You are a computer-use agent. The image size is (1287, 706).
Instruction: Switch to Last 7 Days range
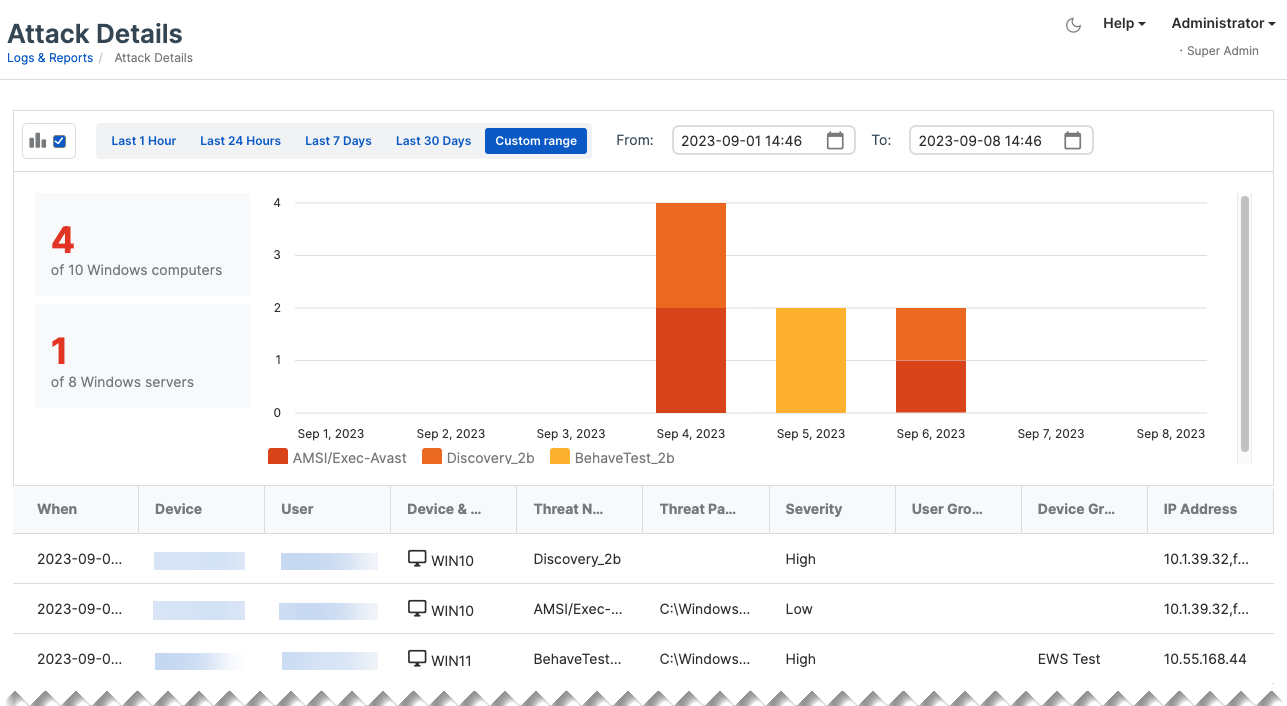338,141
